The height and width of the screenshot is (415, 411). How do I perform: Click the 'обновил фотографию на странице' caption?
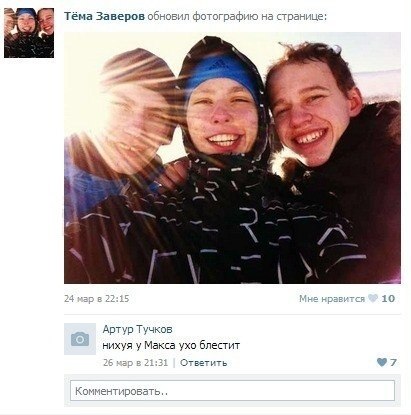pyautogui.click(x=237, y=16)
